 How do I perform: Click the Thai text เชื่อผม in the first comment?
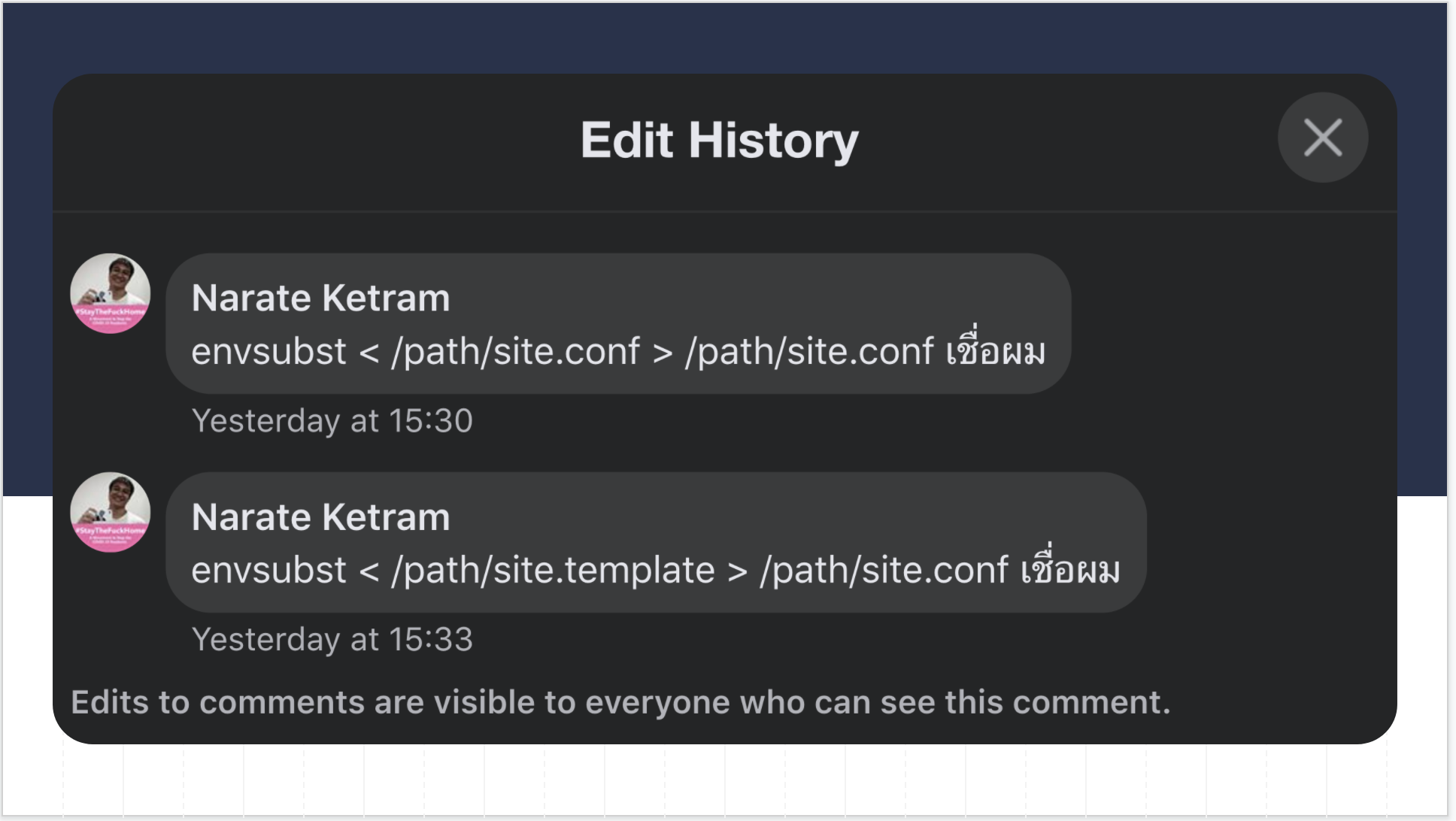[996, 350]
